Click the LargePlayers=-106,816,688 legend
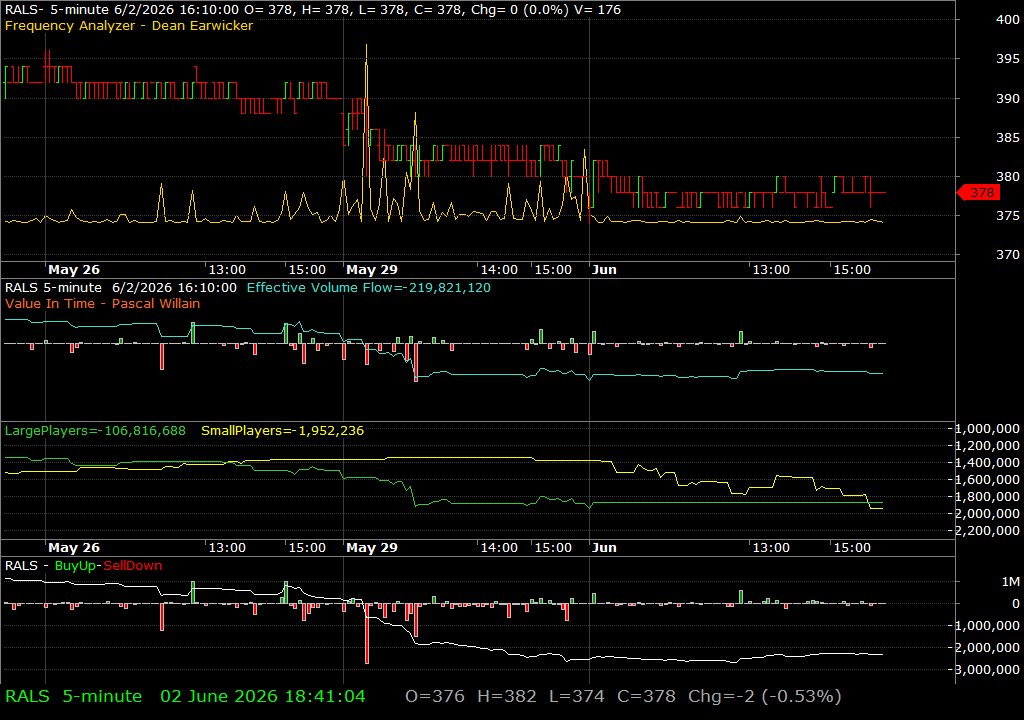The image size is (1024, 720). [x=95, y=431]
